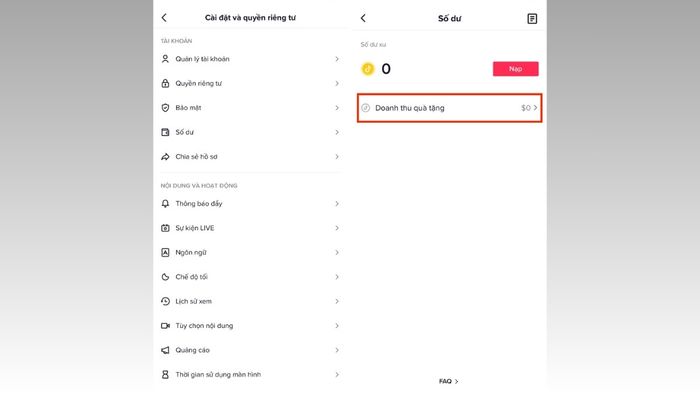The image size is (700, 394).
Task: Click the hourglass icon for screen time
Action: pyautogui.click(x=165, y=374)
